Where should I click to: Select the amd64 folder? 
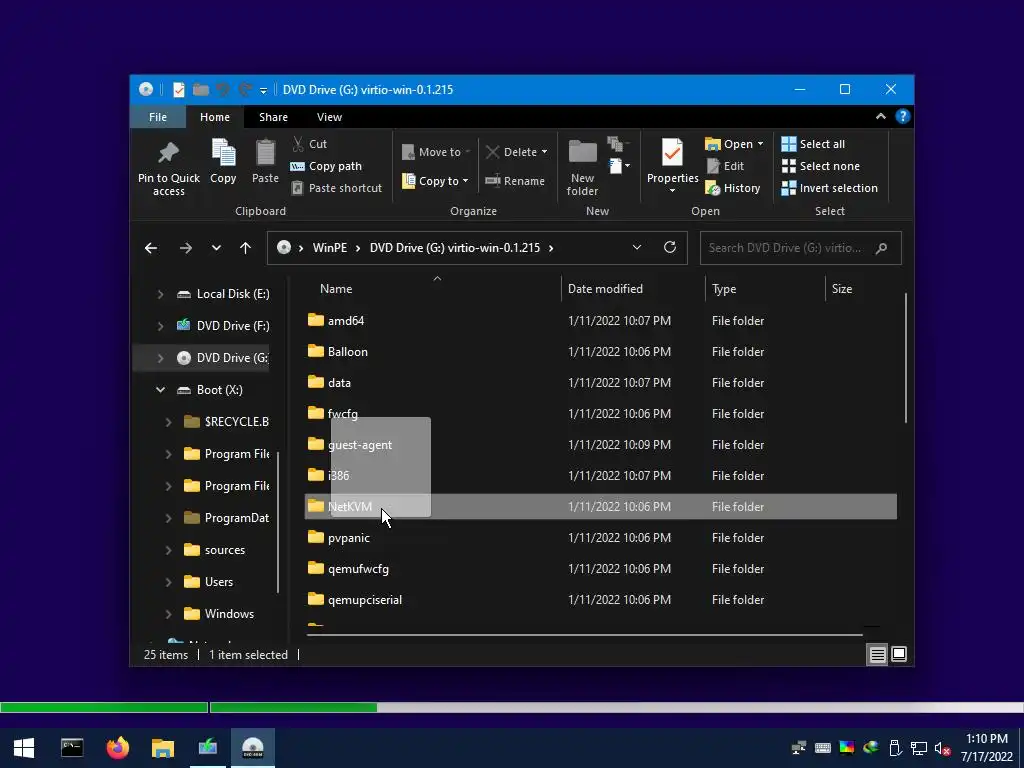[x=600, y=321]
